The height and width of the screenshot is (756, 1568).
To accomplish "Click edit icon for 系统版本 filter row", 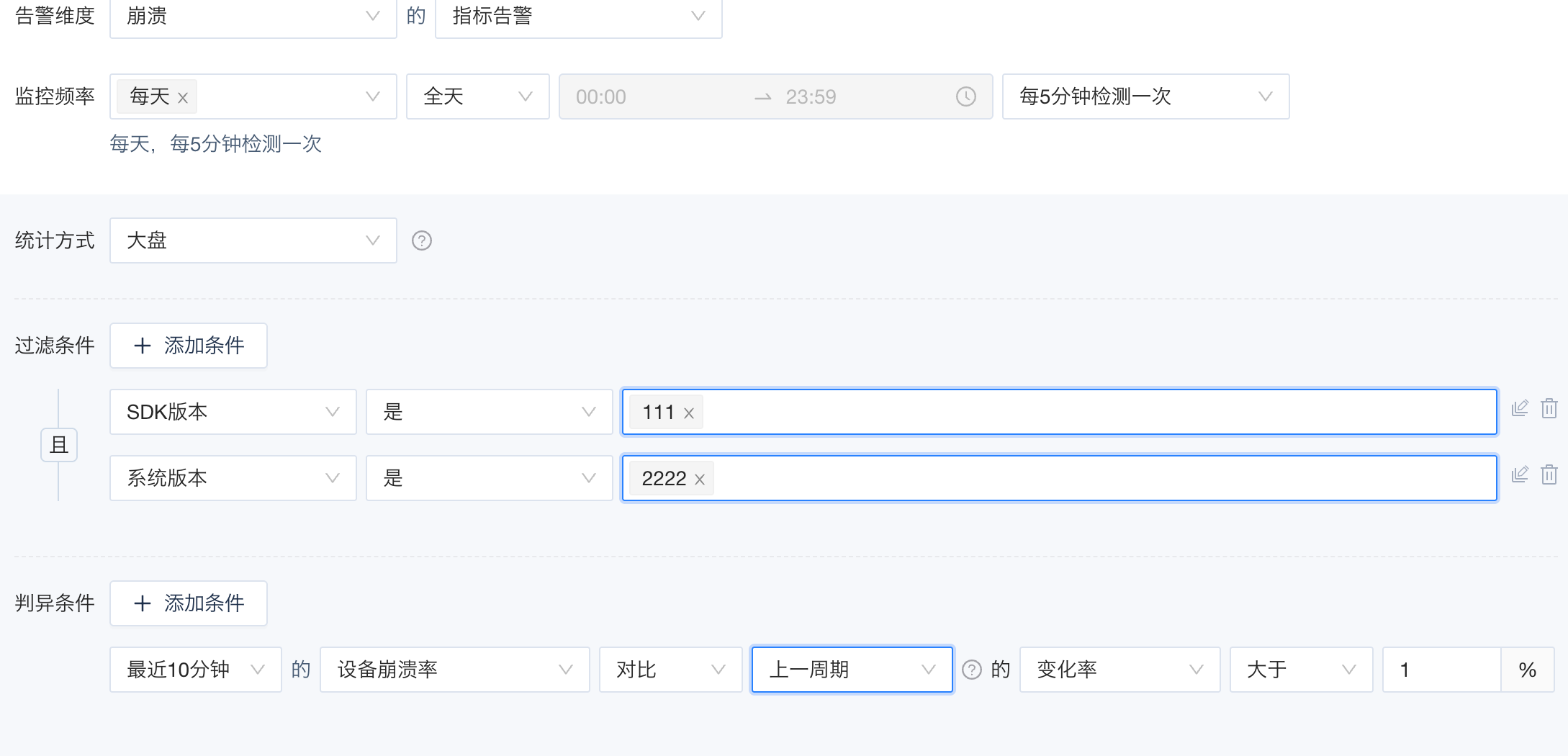I will [1520, 475].
